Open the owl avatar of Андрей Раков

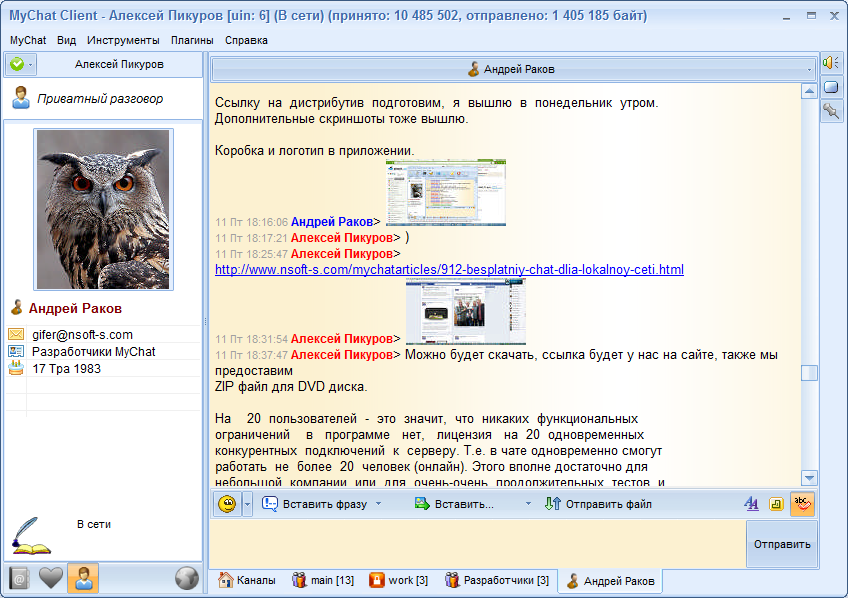point(103,209)
